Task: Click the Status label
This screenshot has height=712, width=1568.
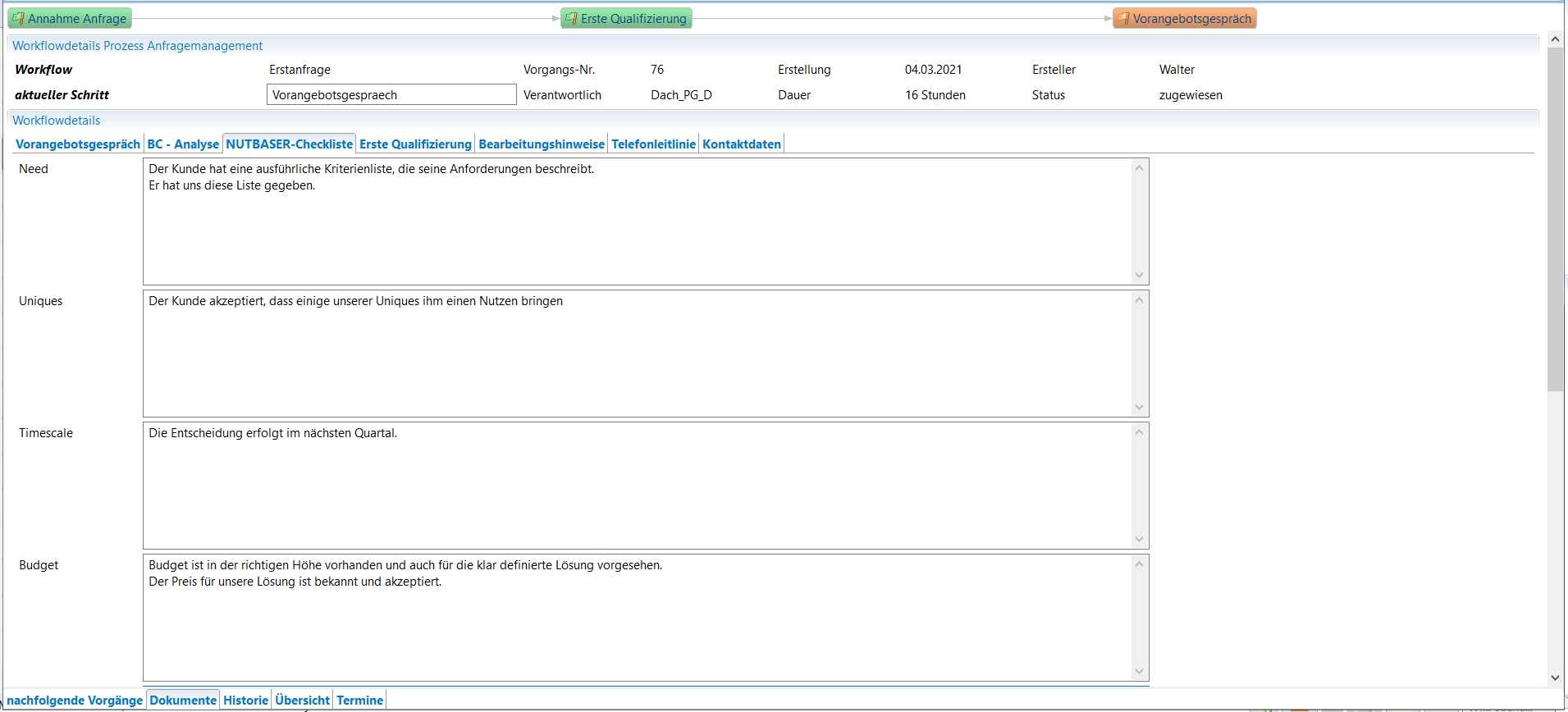Action: click(1048, 95)
